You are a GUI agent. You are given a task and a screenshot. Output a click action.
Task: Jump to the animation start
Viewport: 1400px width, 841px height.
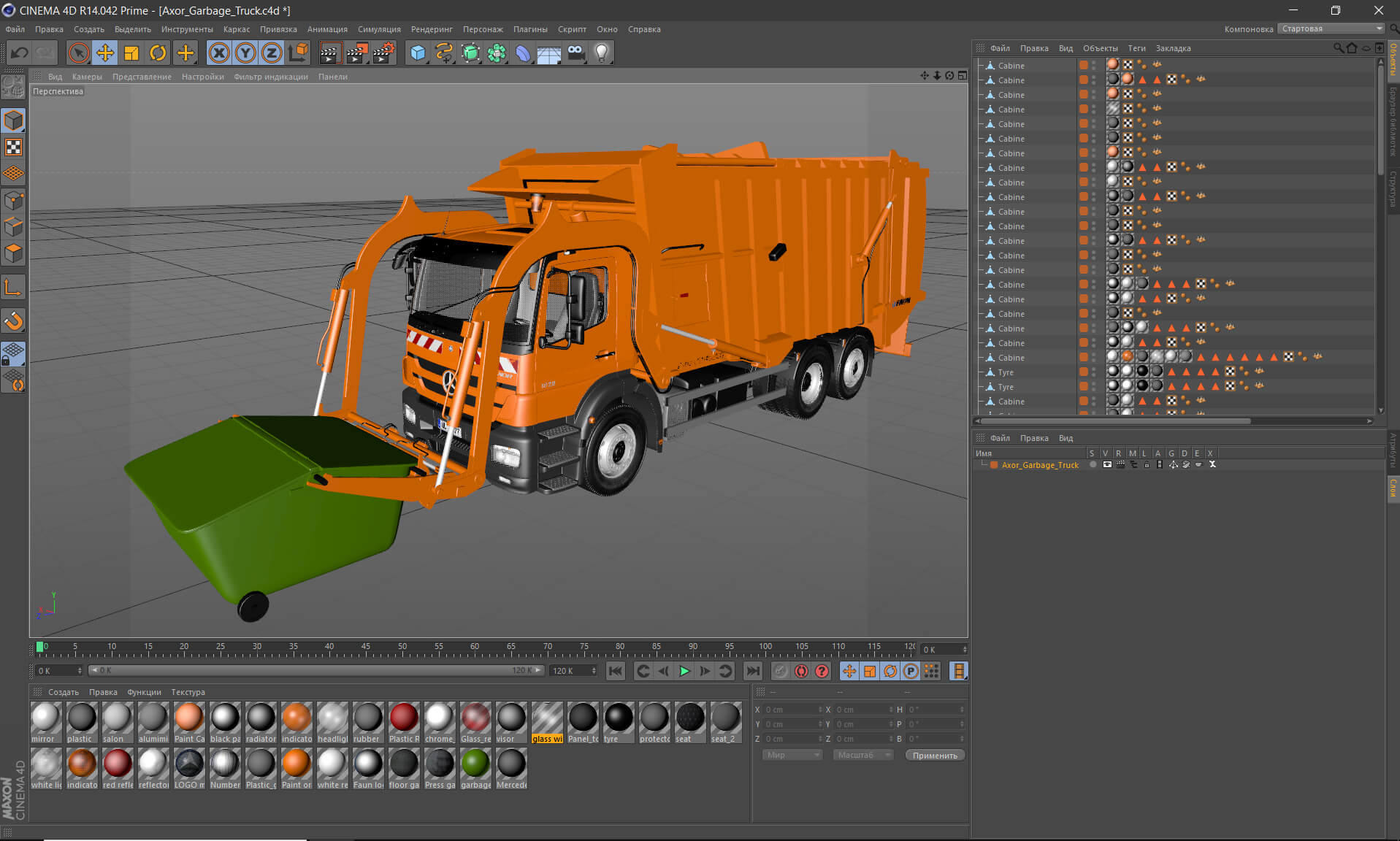616,671
